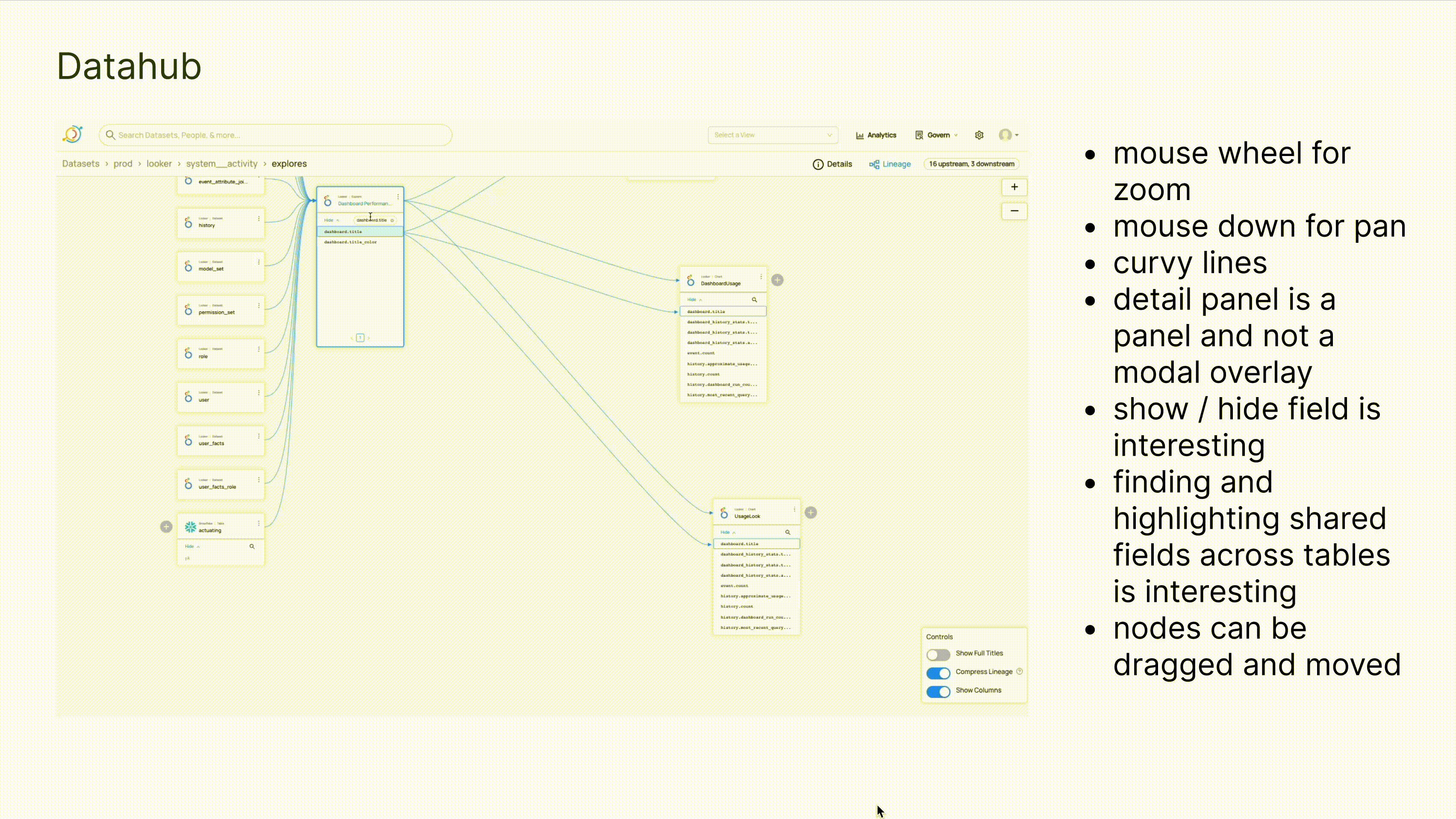Zoom in with the plus button
This screenshot has width=1456, height=819.
1014,187
